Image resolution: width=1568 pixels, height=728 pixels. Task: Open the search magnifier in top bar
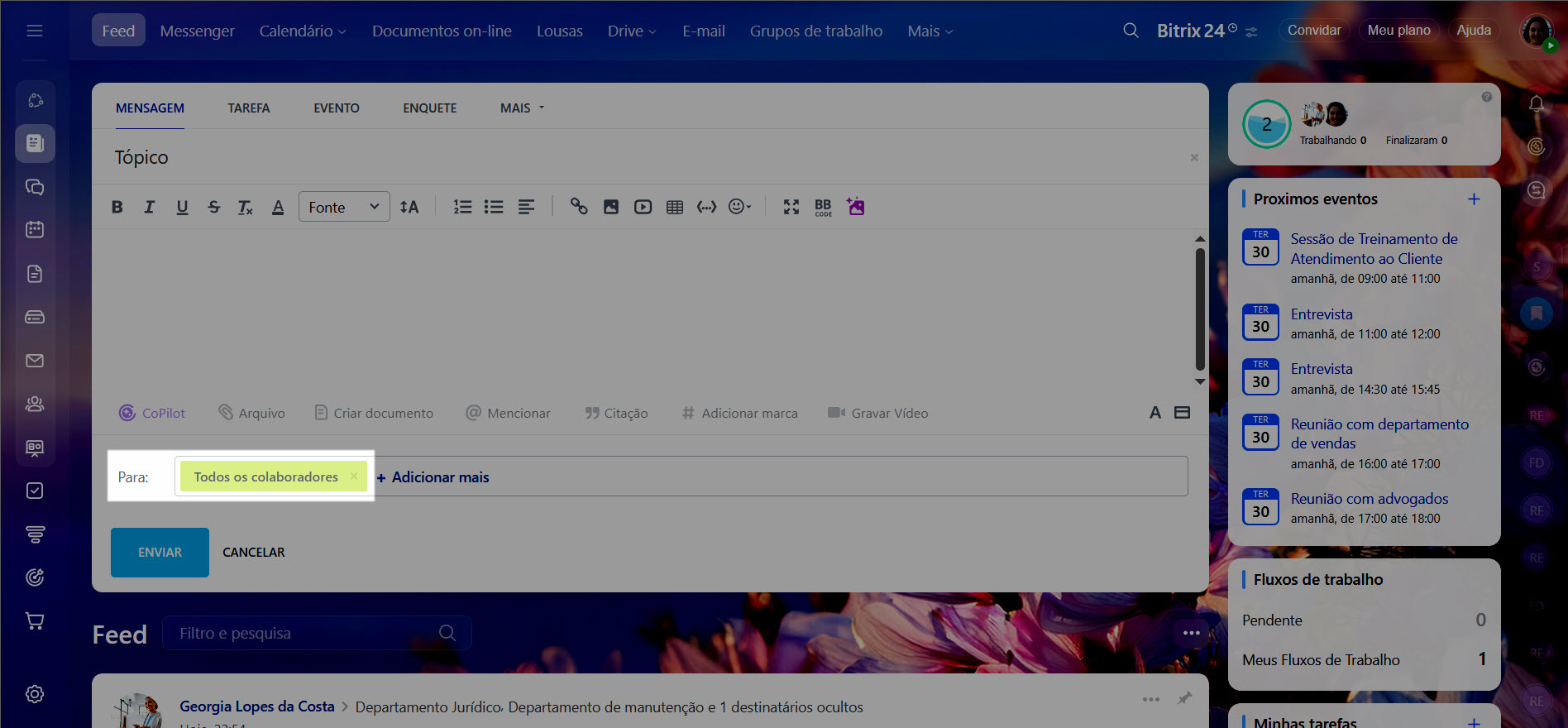coord(1131,31)
